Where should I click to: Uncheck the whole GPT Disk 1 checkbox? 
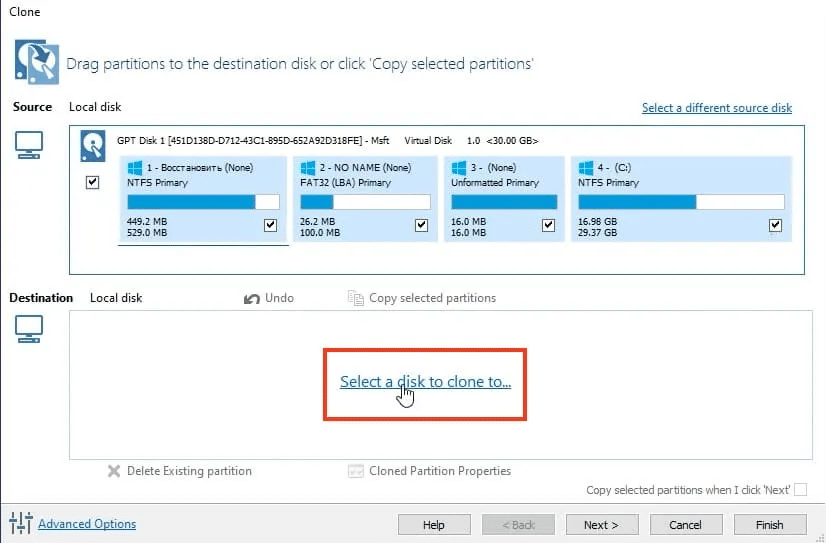pos(93,183)
